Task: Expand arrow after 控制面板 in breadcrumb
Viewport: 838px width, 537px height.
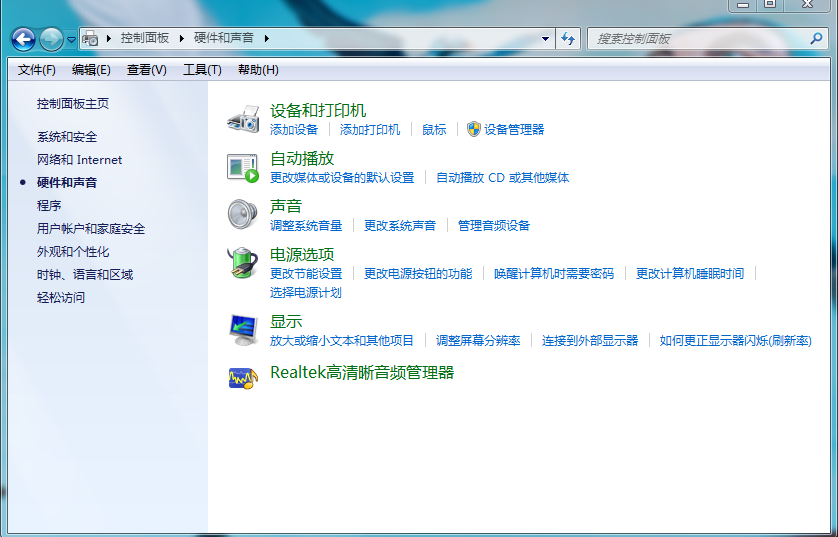Action: click(x=182, y=38)
